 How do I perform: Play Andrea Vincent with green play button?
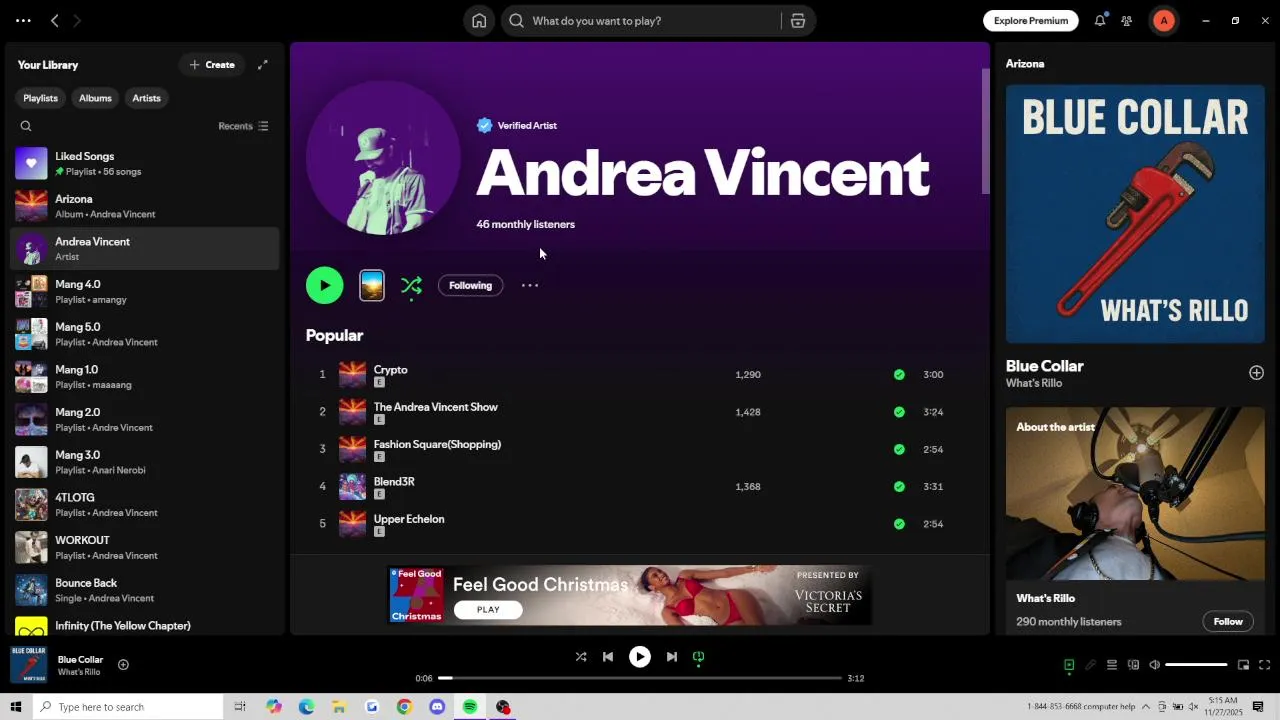pyautogui.click(x=325, y=286)
